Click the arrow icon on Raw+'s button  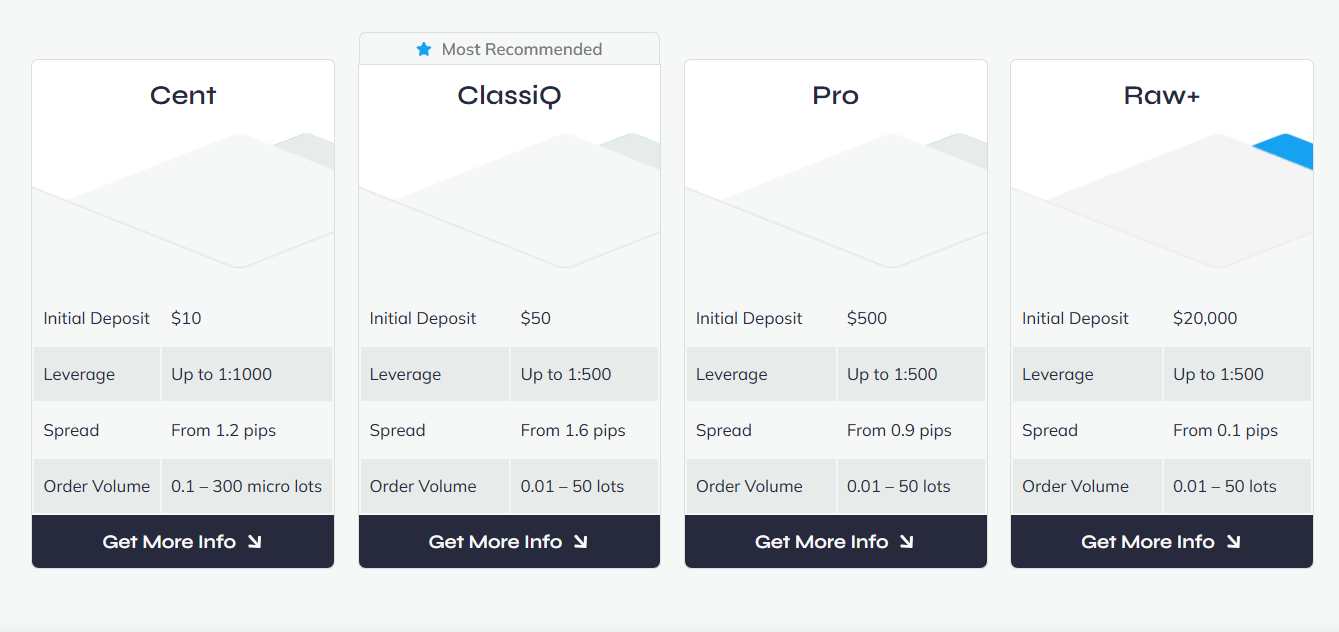click(x=1233, y=542)
